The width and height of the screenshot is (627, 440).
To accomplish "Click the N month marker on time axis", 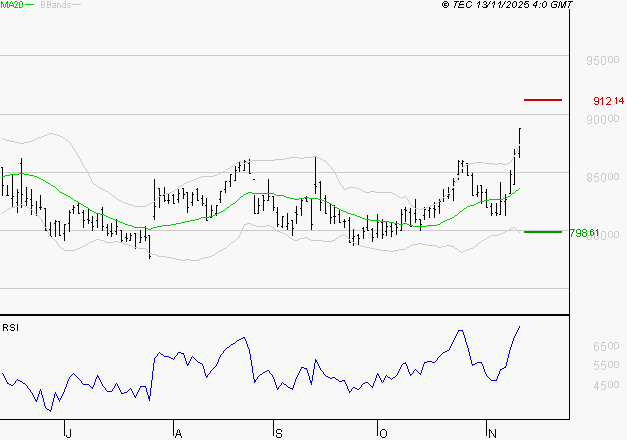I will 492,433.
